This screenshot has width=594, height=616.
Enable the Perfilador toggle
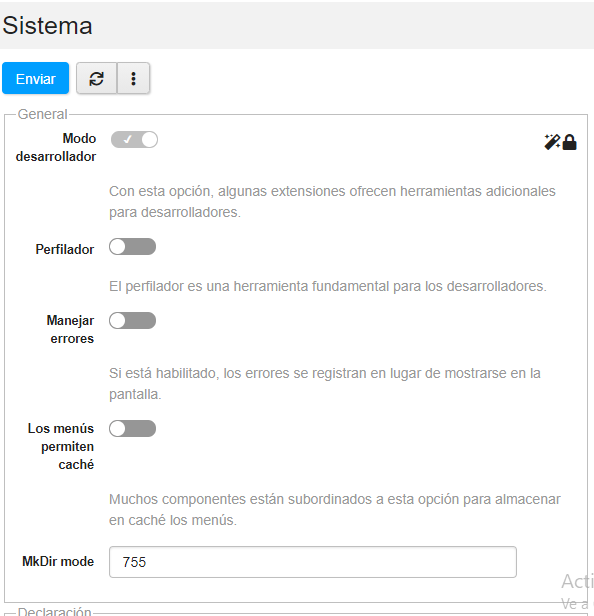point(132,247)
